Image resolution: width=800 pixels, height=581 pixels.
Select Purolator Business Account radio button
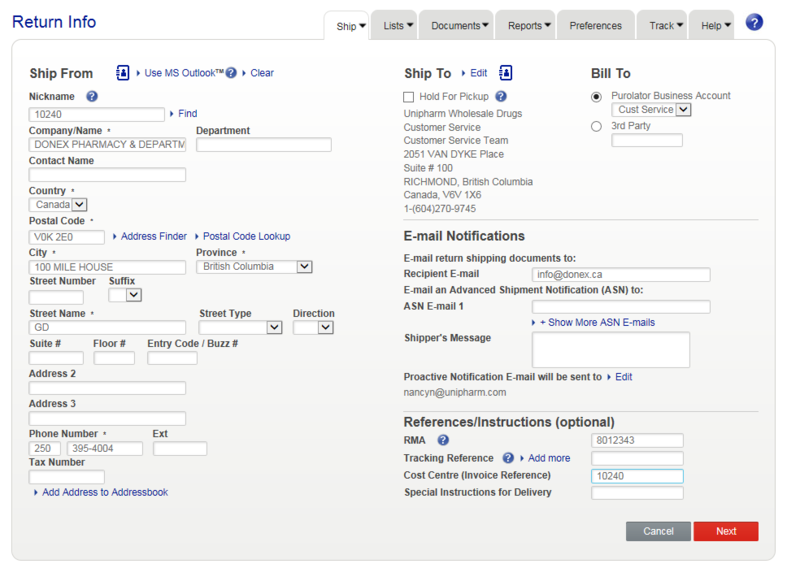(x=596, y=97)
